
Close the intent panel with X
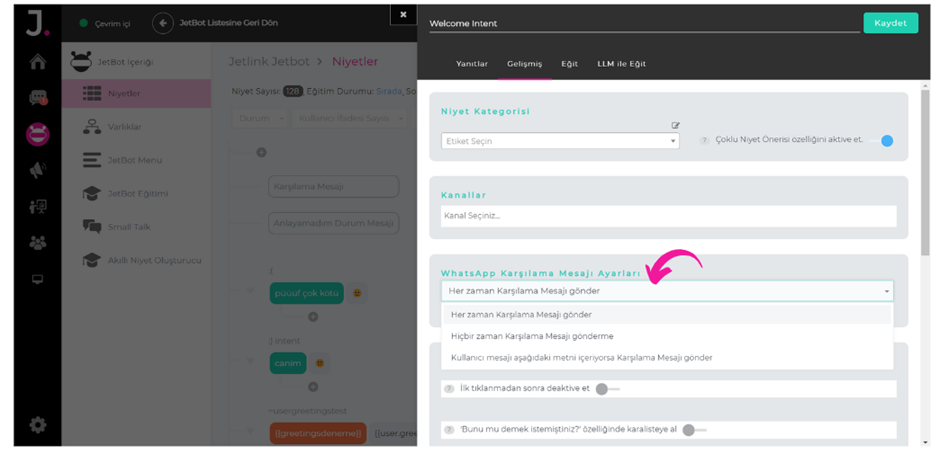(x=403, y=14)
